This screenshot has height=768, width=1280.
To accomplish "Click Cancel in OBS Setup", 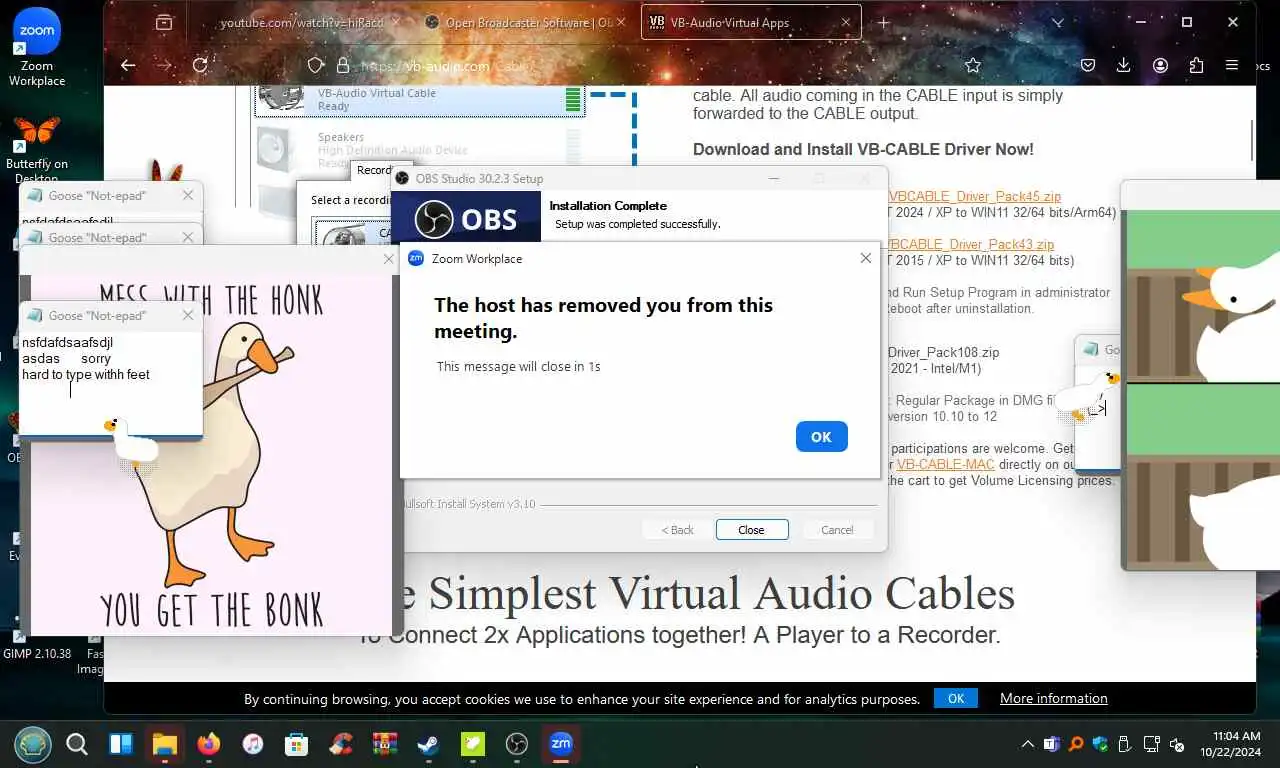I will pos(837,530).
